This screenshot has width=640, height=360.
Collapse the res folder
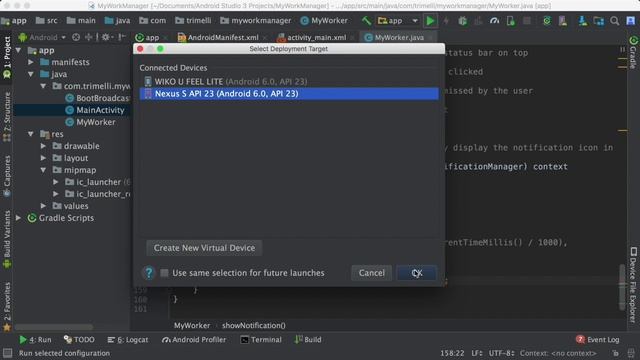31,134
